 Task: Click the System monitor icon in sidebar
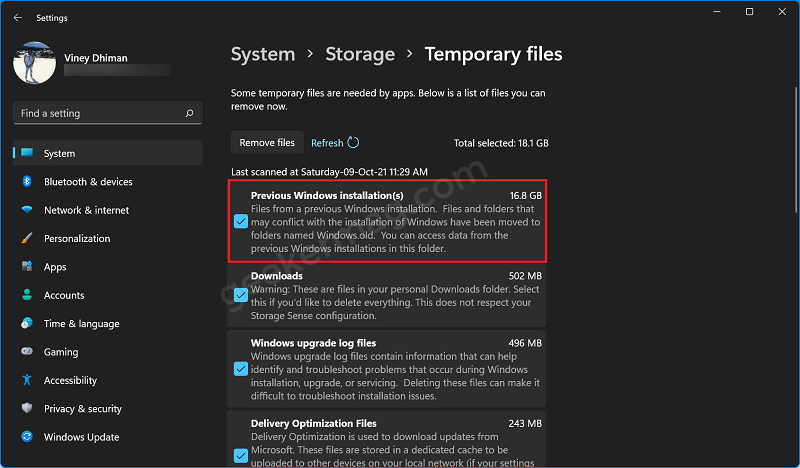pos(27,153)
